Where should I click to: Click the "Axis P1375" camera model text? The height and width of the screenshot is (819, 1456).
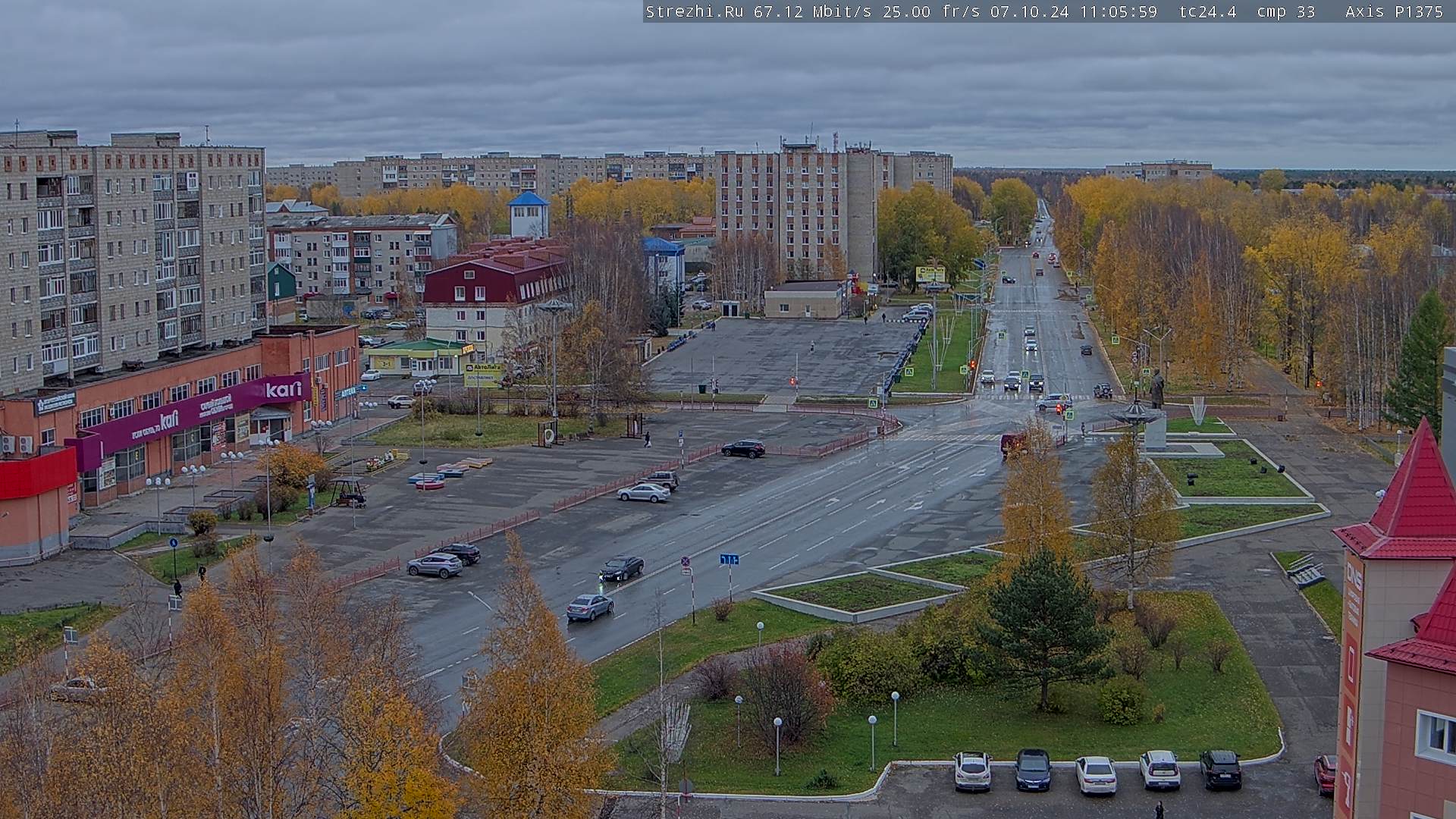click(1395, 11)
